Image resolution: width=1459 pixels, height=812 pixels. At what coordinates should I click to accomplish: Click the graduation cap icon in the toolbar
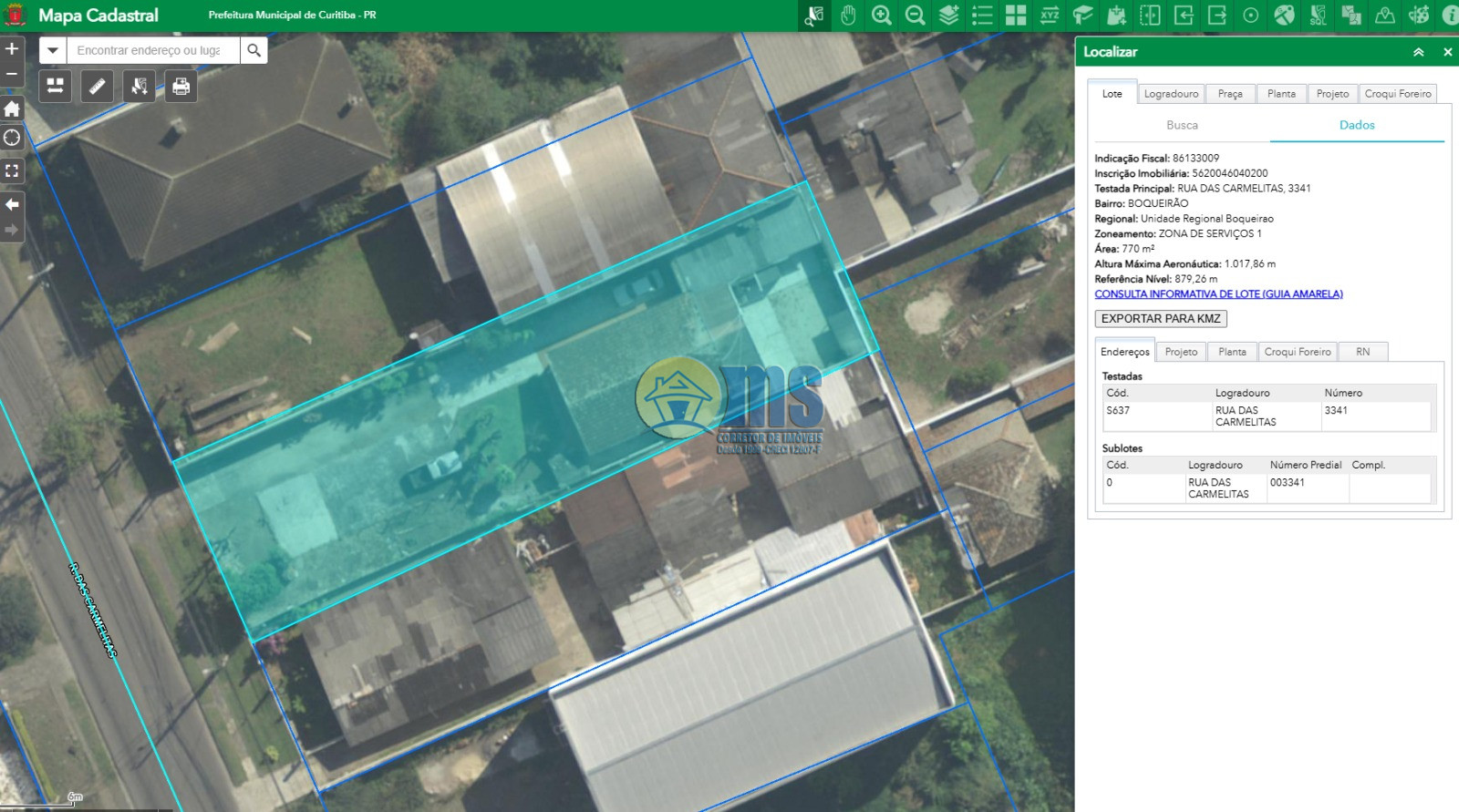click(x=1083, y=15)
